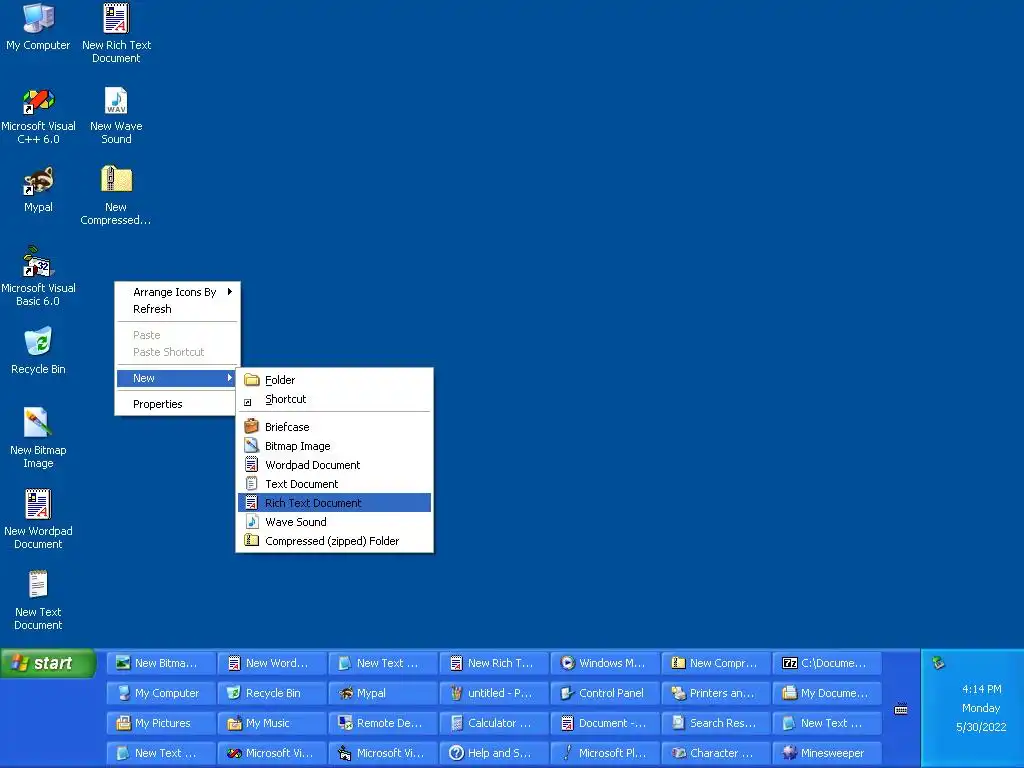This screenshot has height=768, width=1024.
Task: Switch to Help and S... taskbar button
Action: [x=494, y=753]
